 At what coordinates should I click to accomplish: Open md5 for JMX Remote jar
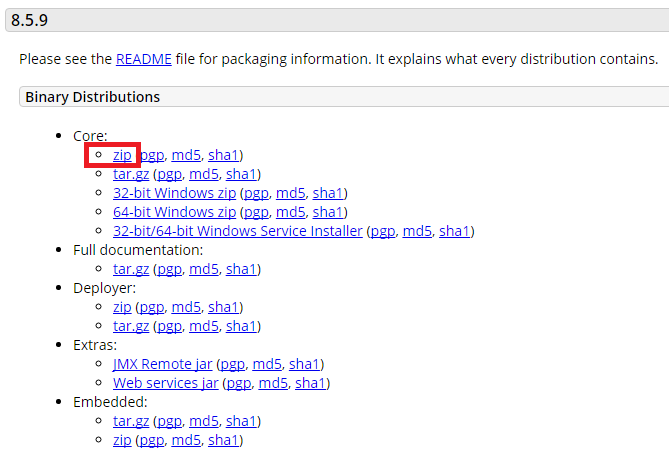(x=267, y=364)
